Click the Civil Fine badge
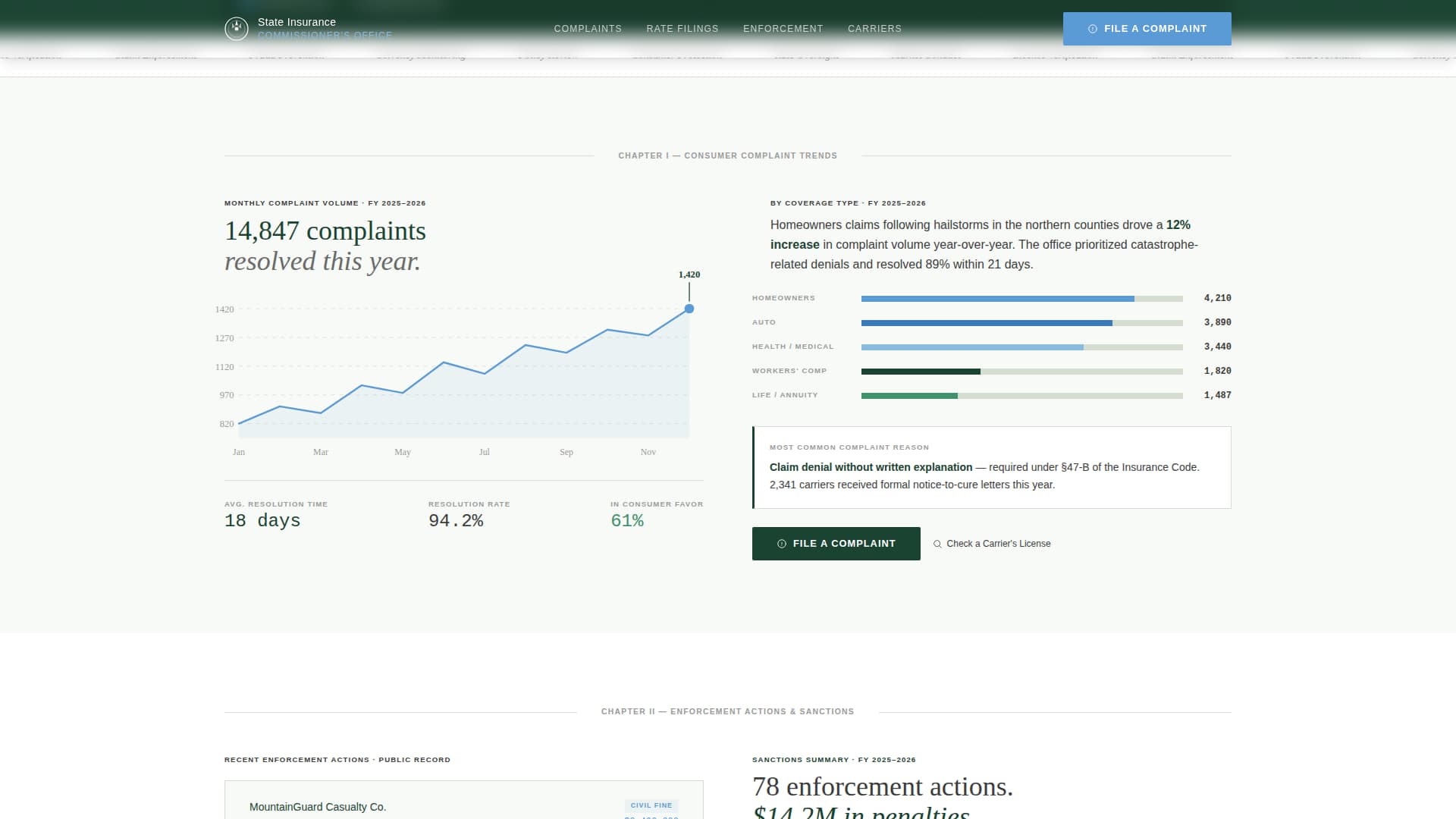This screenshot has width=1456, height=819. pos(651,805)
